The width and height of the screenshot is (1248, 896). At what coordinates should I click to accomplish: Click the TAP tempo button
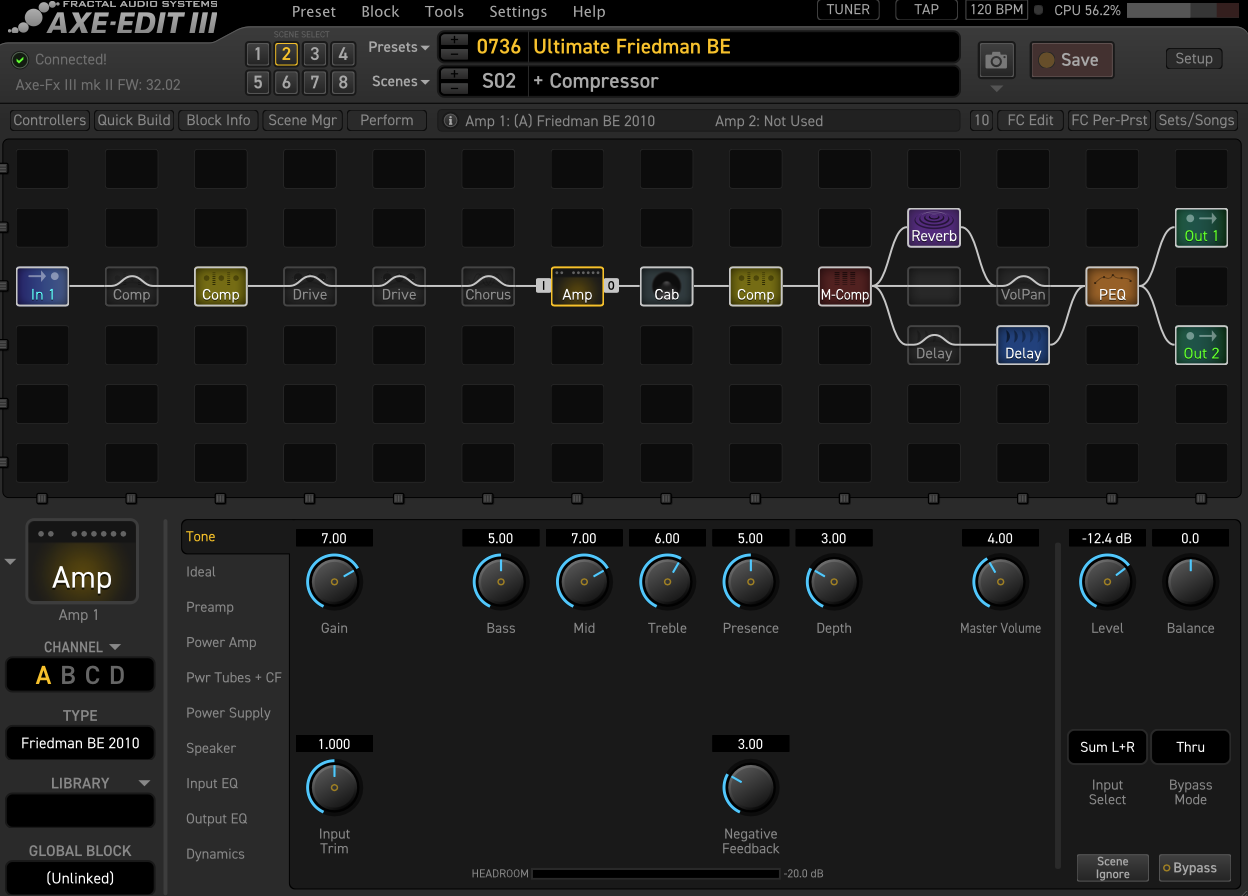coord(927,10)
